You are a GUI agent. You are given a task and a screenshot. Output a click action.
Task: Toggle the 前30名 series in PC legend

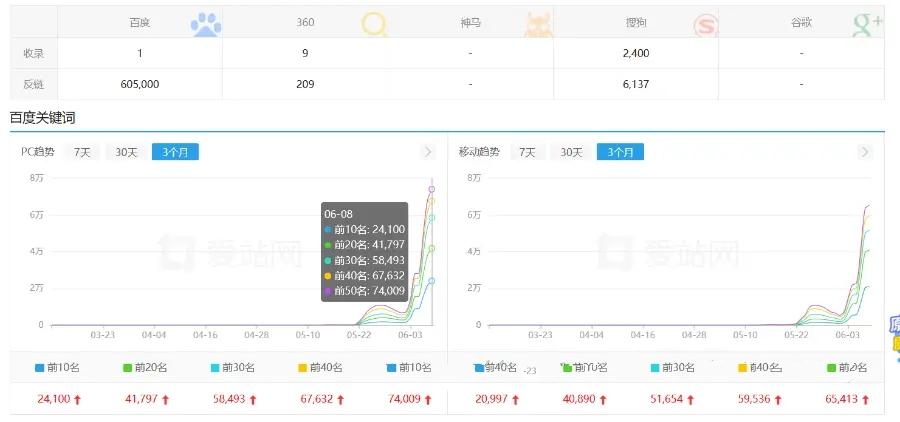(233, 367)
